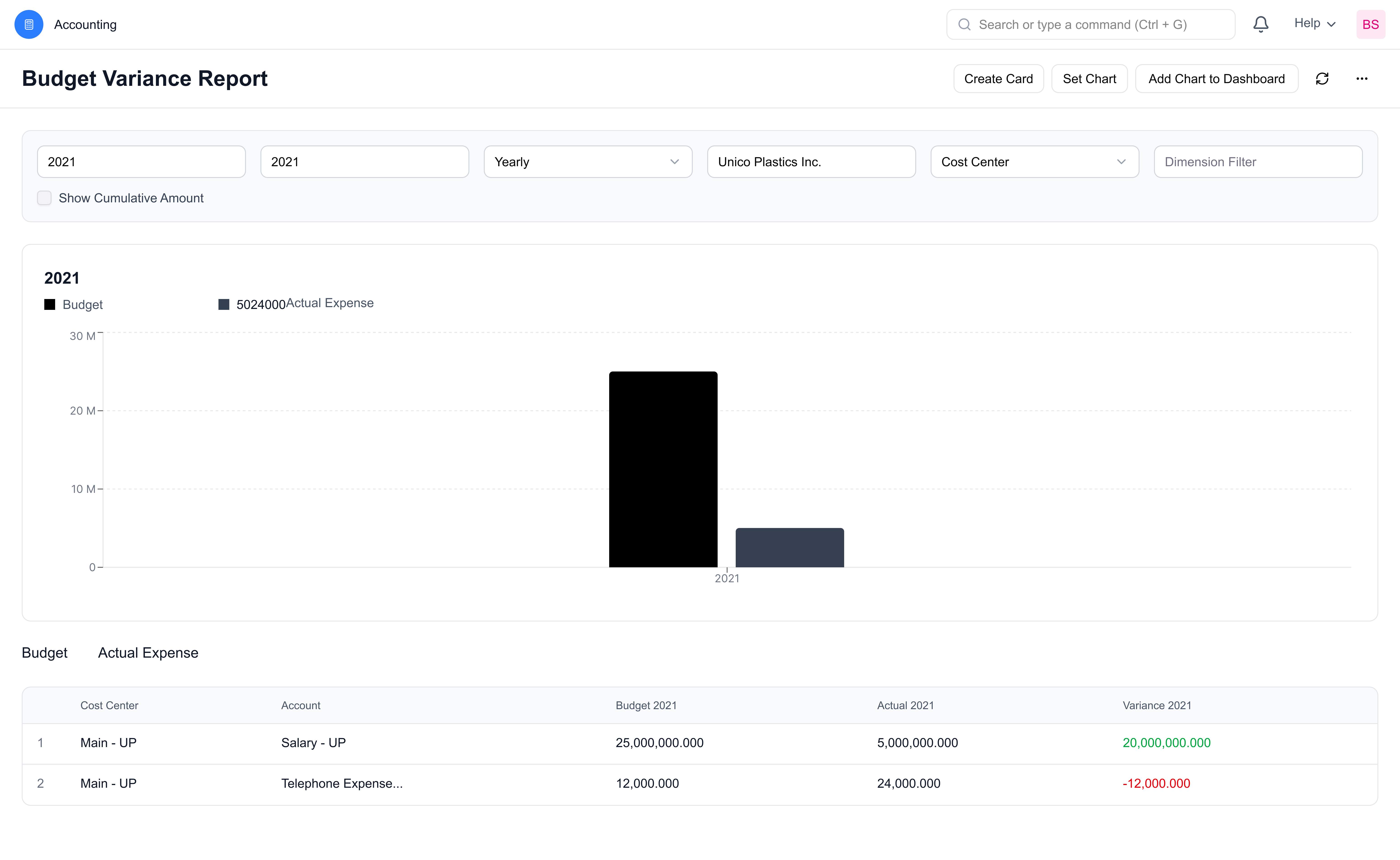Click row number 1 in table
Screen dimensions: 1400x860
40,743
